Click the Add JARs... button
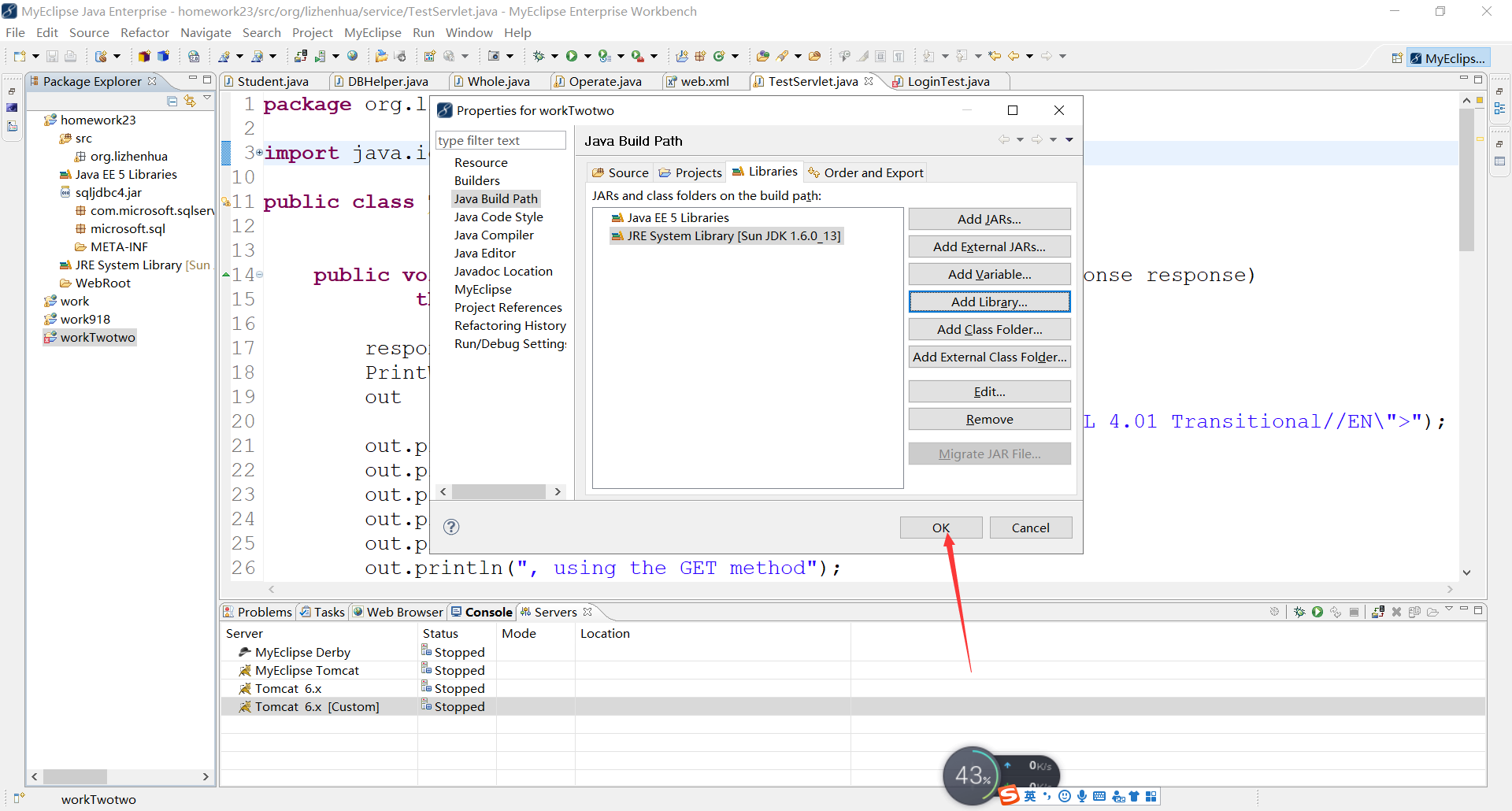 (x=989, y=219)
